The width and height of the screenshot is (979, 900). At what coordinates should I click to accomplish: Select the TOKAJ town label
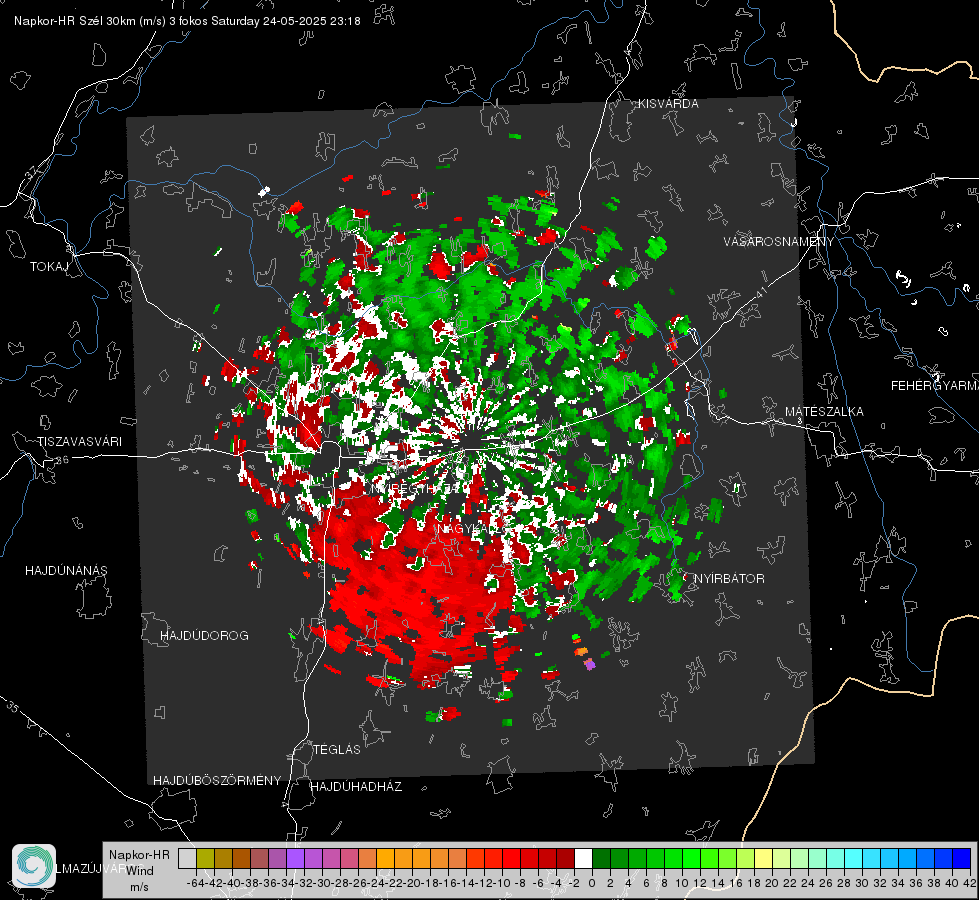coord(49,267)
